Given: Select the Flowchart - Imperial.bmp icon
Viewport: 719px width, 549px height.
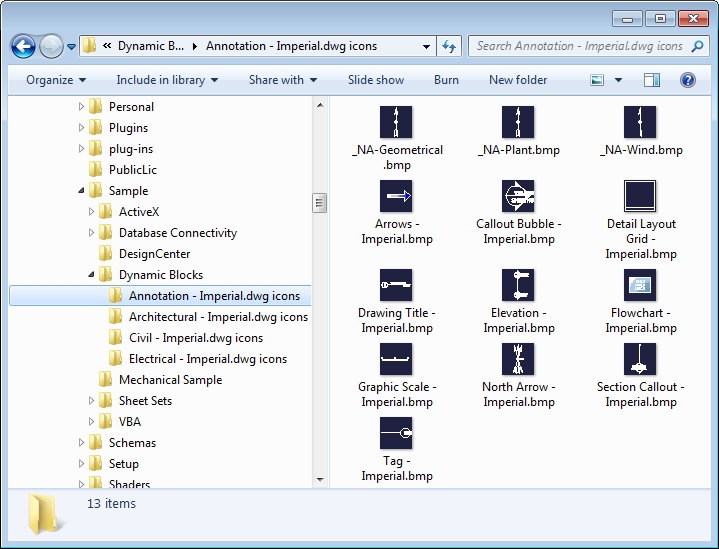Looking at the screenshot, I should (x=640, y=285).
